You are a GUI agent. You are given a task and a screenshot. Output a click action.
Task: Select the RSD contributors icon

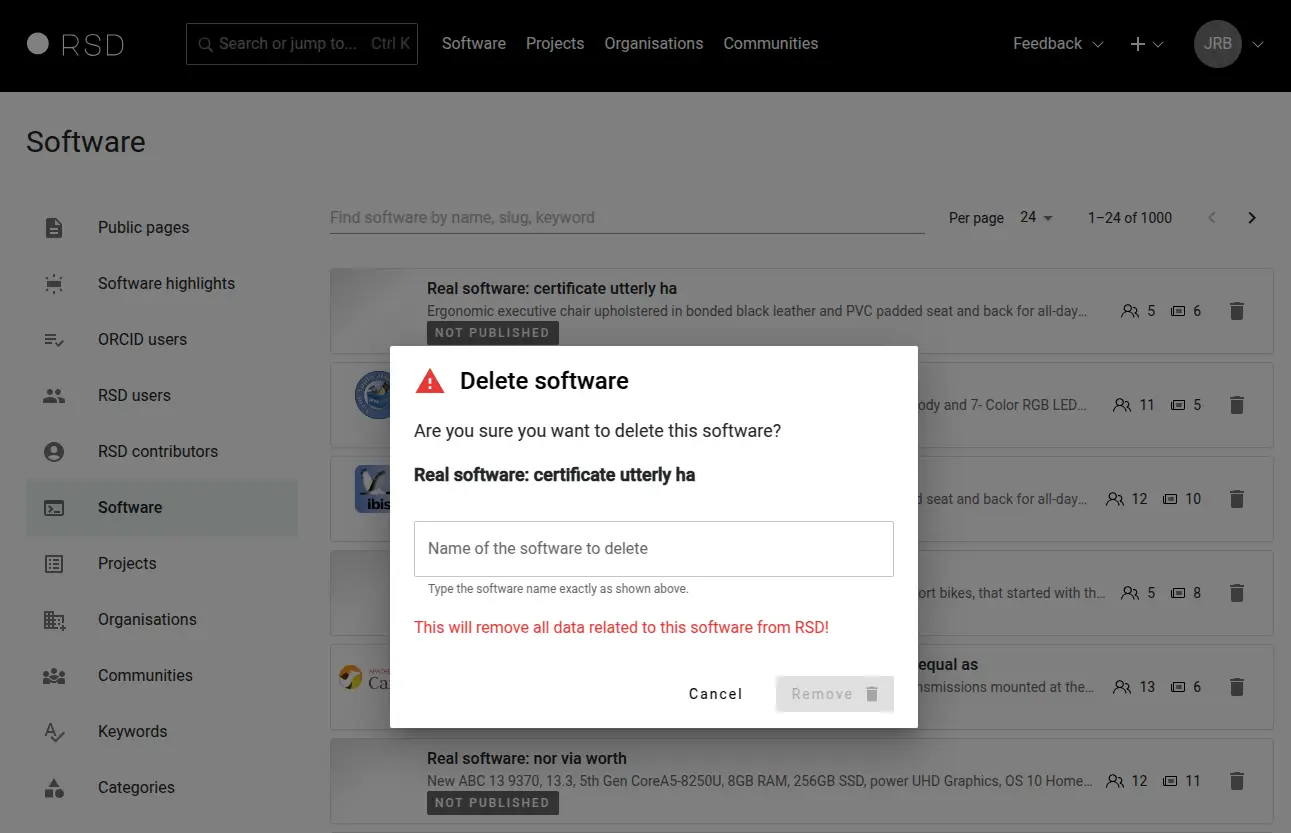(53, 451)
